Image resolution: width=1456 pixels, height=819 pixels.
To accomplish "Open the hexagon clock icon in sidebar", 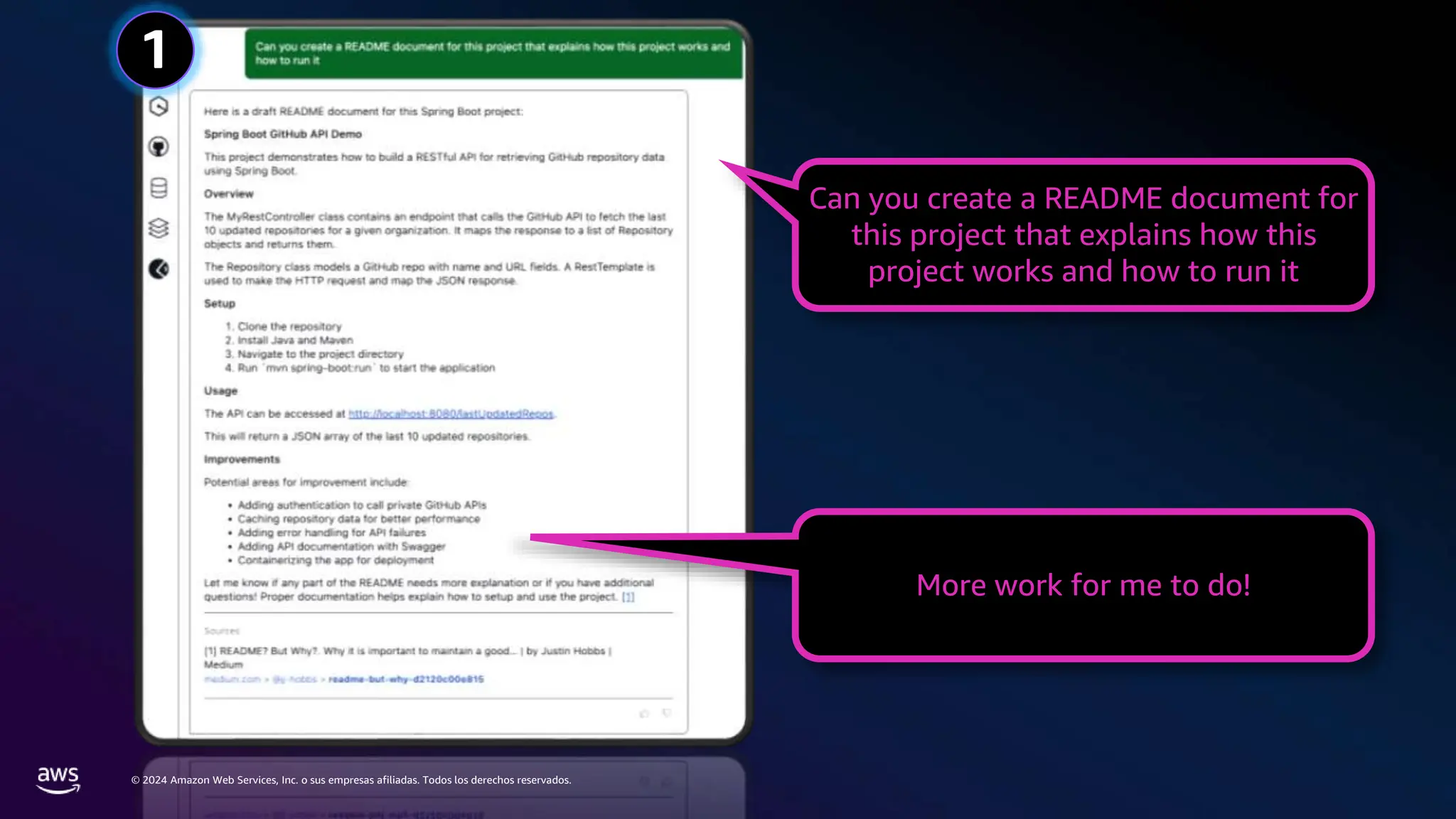I will 159,107.
